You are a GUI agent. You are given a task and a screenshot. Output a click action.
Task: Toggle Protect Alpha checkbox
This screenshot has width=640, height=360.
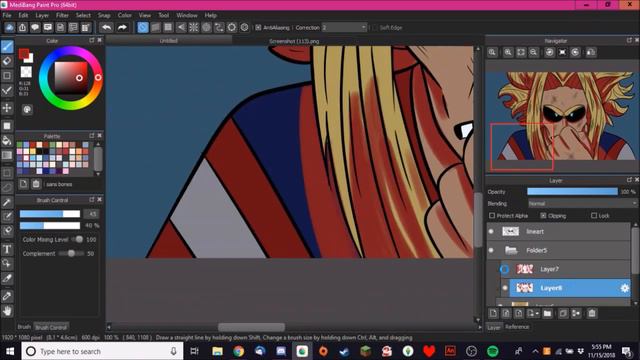coord(492,216)
